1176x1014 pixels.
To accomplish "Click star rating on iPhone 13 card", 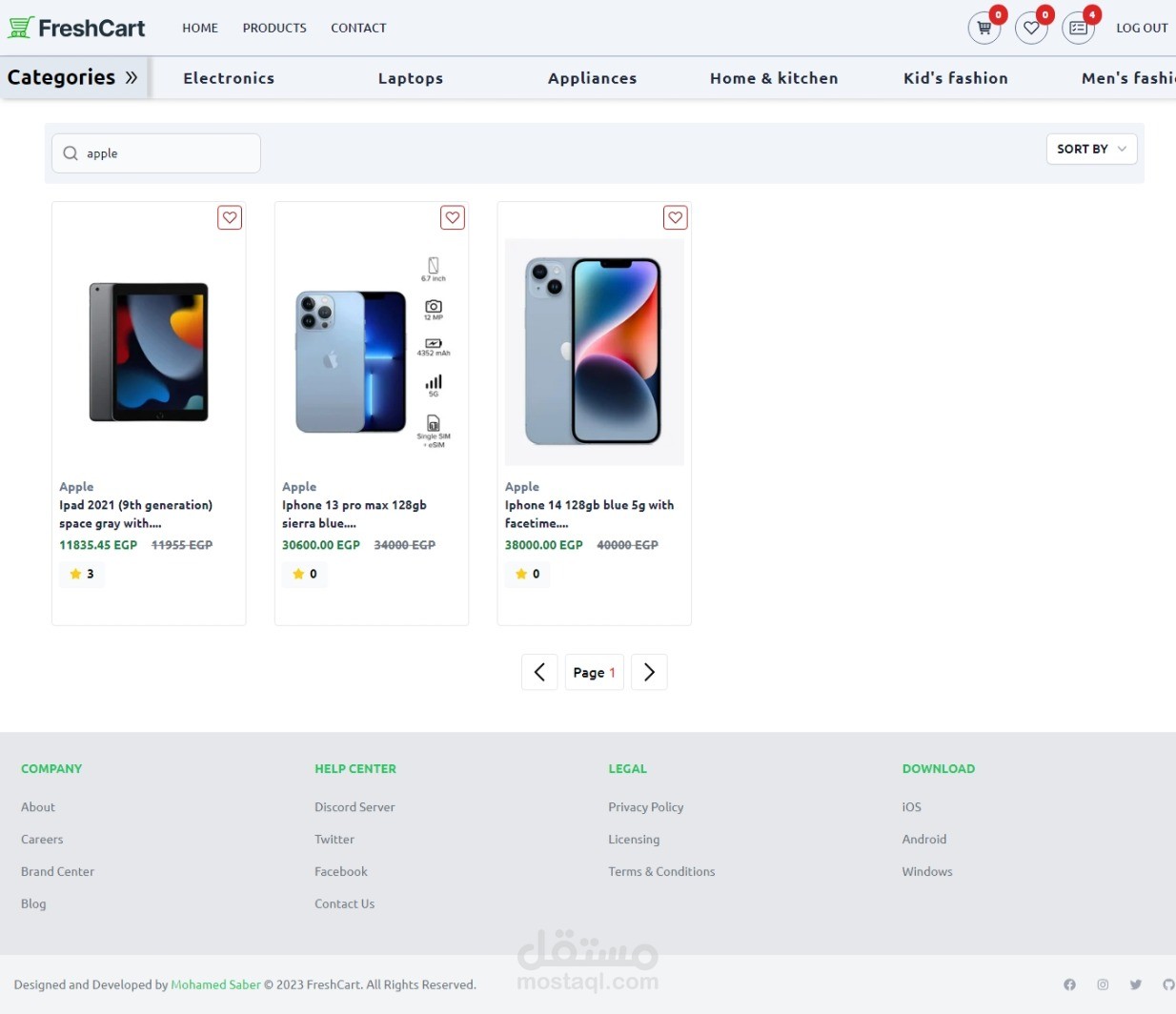I will [305, 574].
